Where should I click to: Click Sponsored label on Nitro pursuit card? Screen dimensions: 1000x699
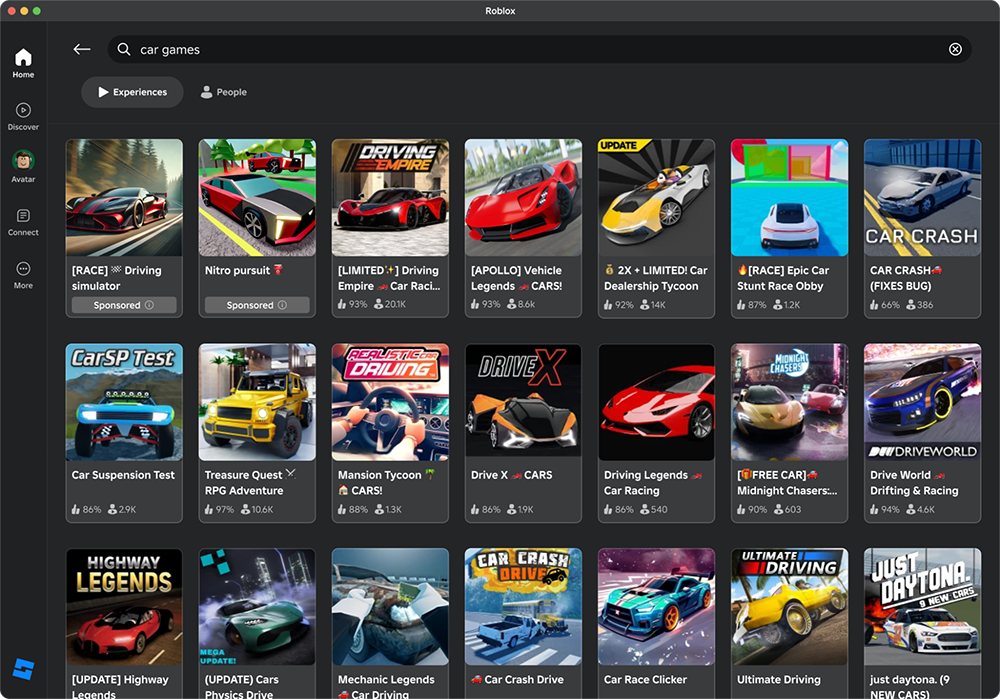point(250,305)
